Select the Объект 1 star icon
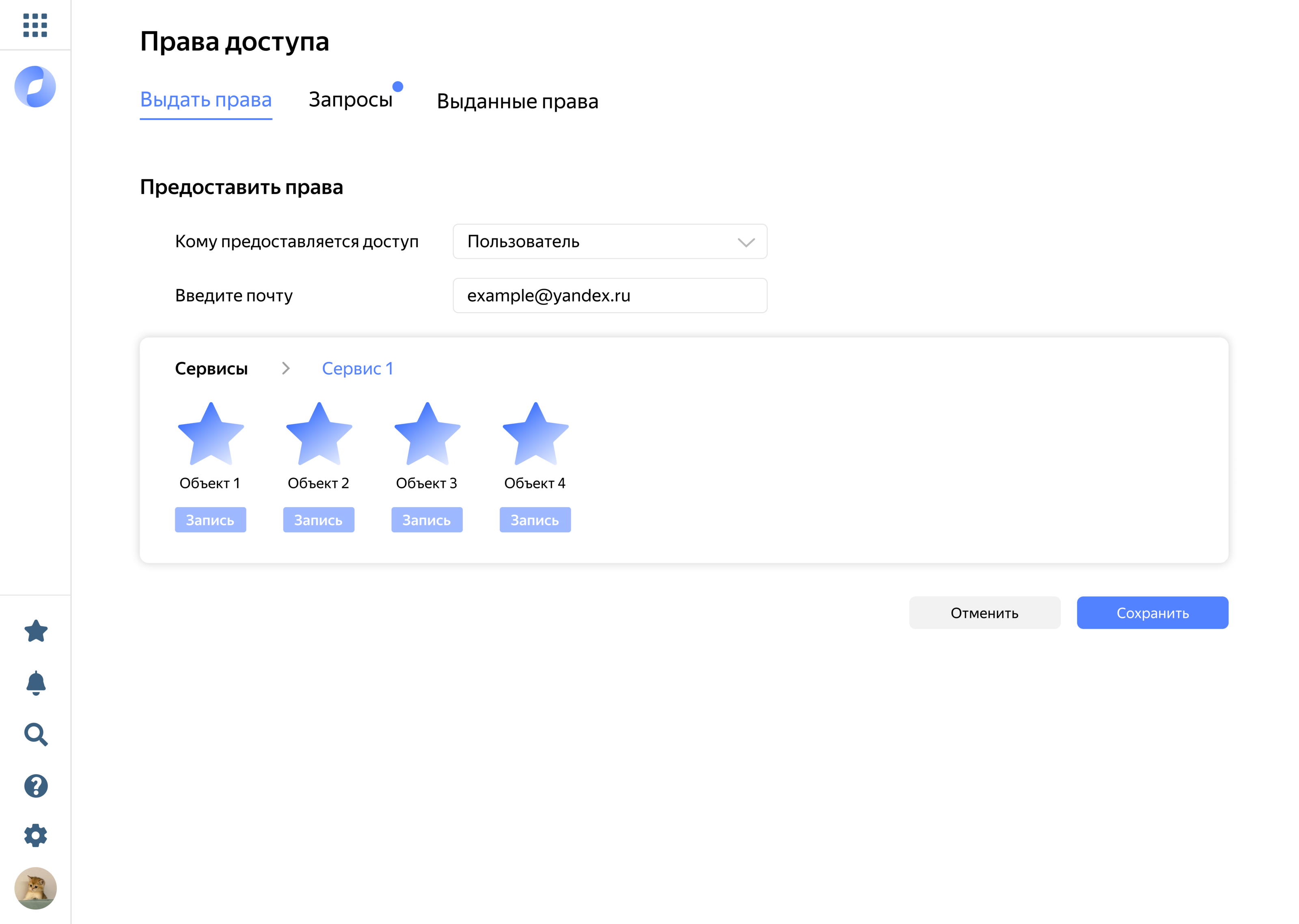This screenshot has width=1299, height=924. tap(211, 435)
